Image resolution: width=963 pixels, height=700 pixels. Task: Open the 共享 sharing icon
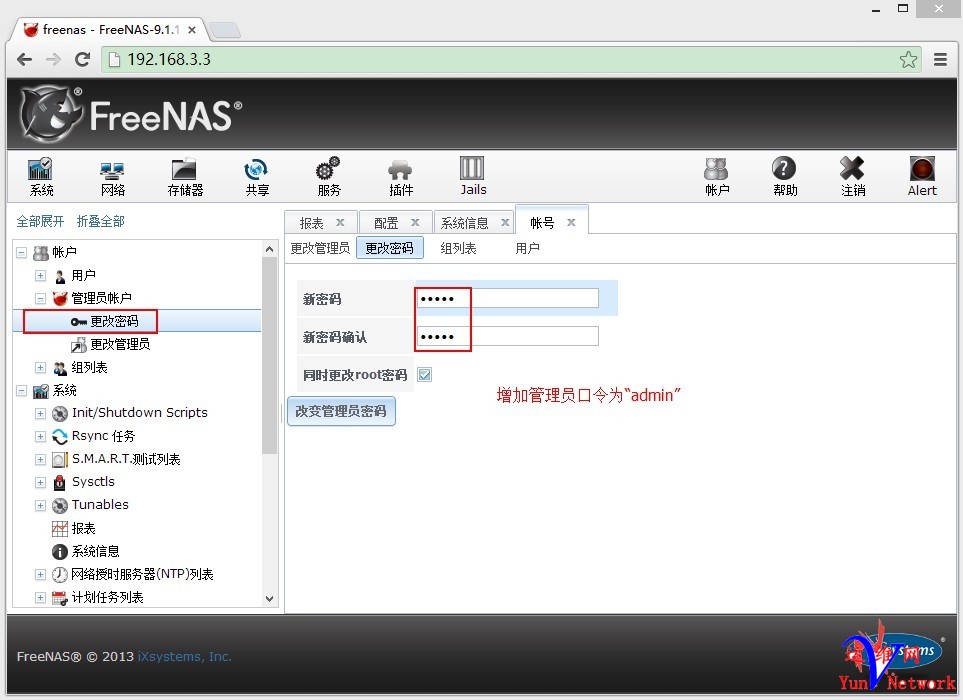coord(257,176)
